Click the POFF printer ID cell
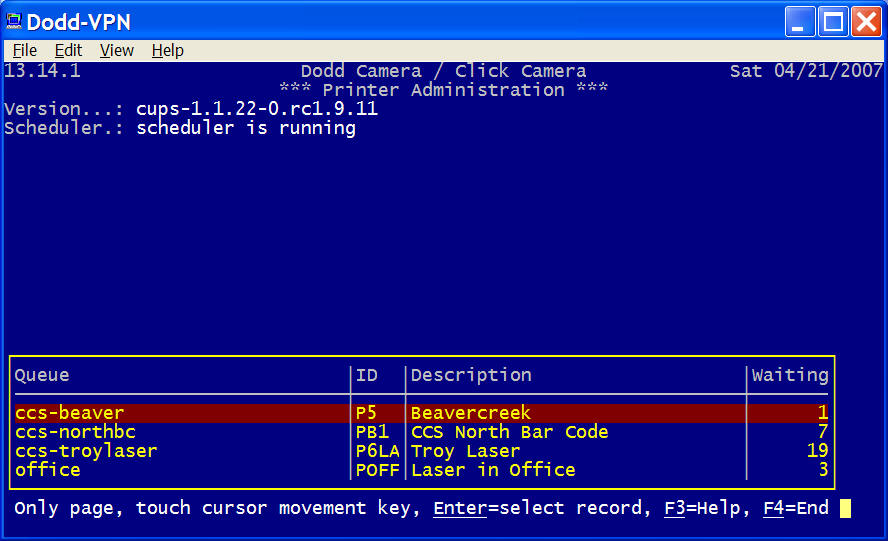The image size is (888, 541). pos(377,470)
